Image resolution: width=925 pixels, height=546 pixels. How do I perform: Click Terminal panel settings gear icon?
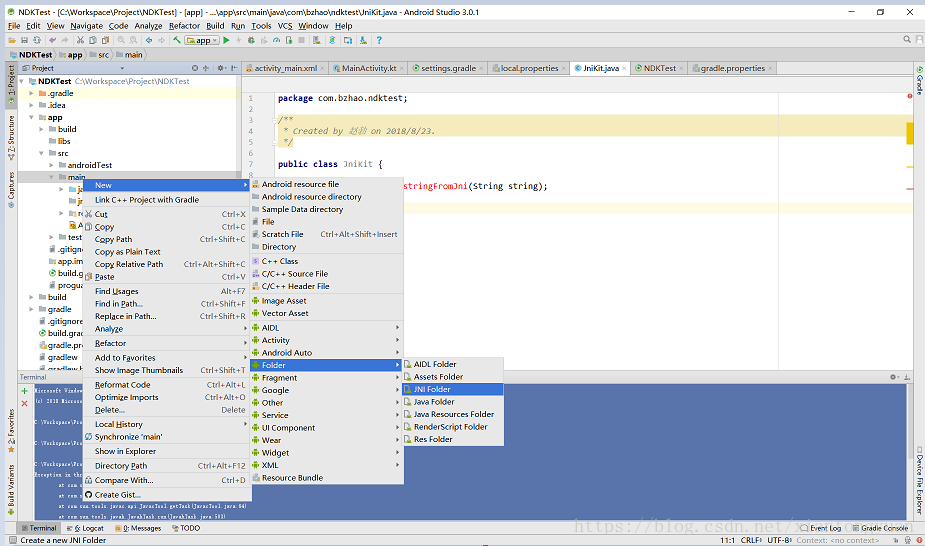pos(894,377)
